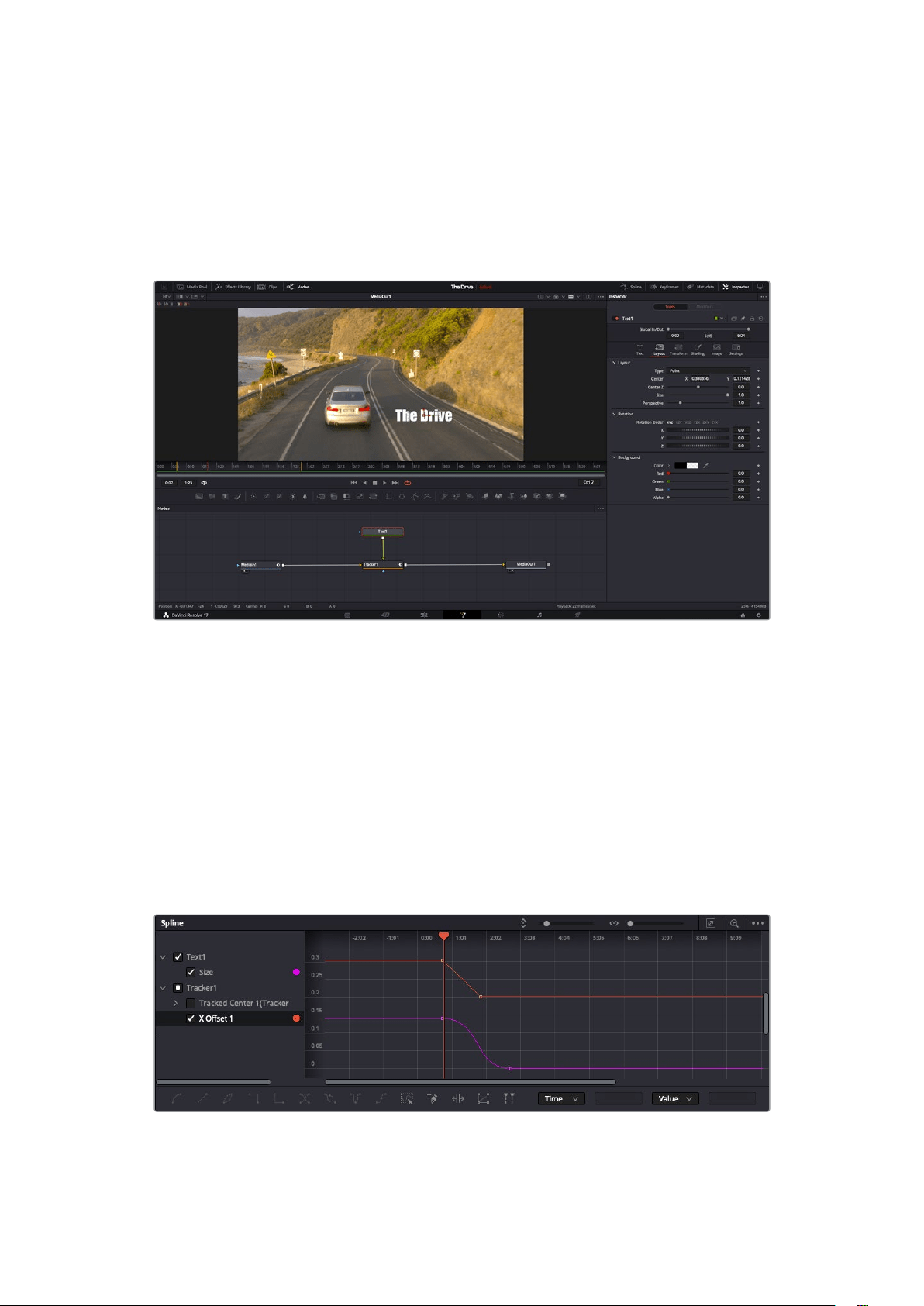The image size is (924, 1306).
Task: Switch to the Layout tab in Inspector
Action: 659,350
